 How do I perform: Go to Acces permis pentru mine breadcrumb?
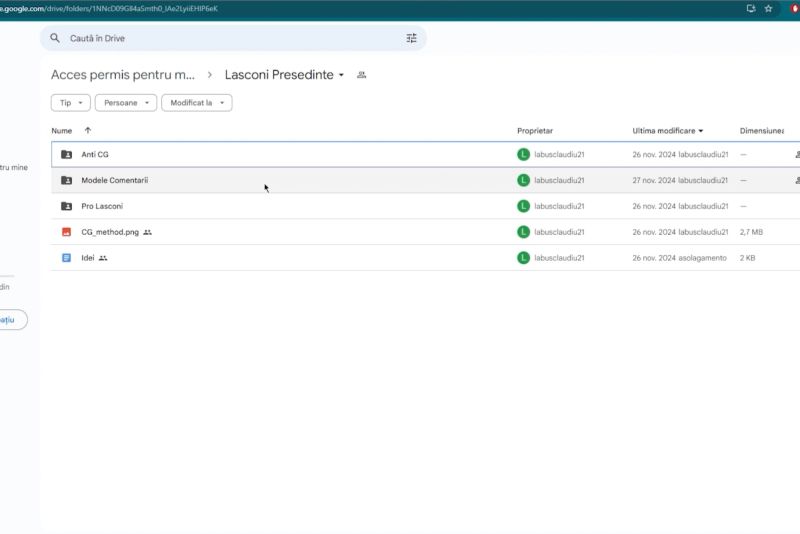click(x=123, y=75)
